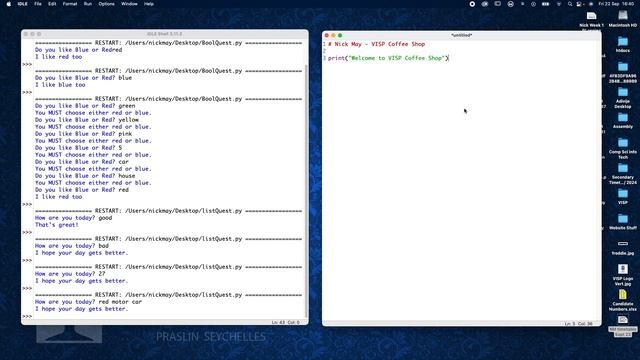640x360 pixels.
Task: Open the Apple menu
Action: [9, 4]
